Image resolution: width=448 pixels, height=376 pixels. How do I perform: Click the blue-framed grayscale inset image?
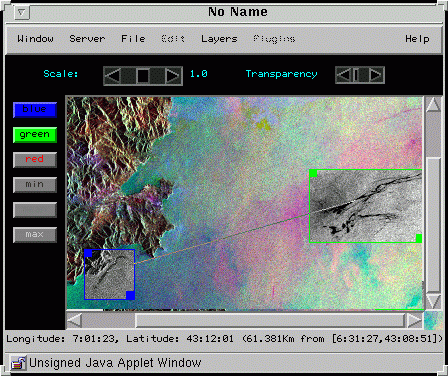pyautogui.click(x=109, y=274)
